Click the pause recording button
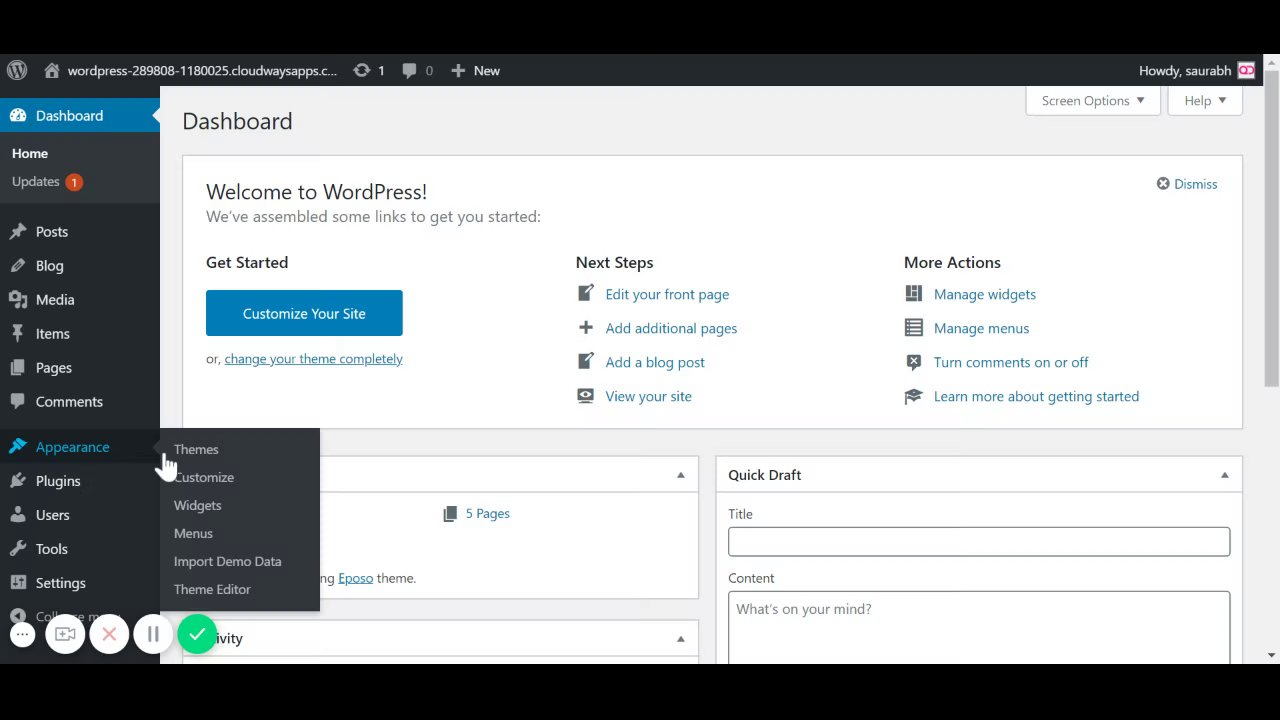1280x720 pixels. 153,634
